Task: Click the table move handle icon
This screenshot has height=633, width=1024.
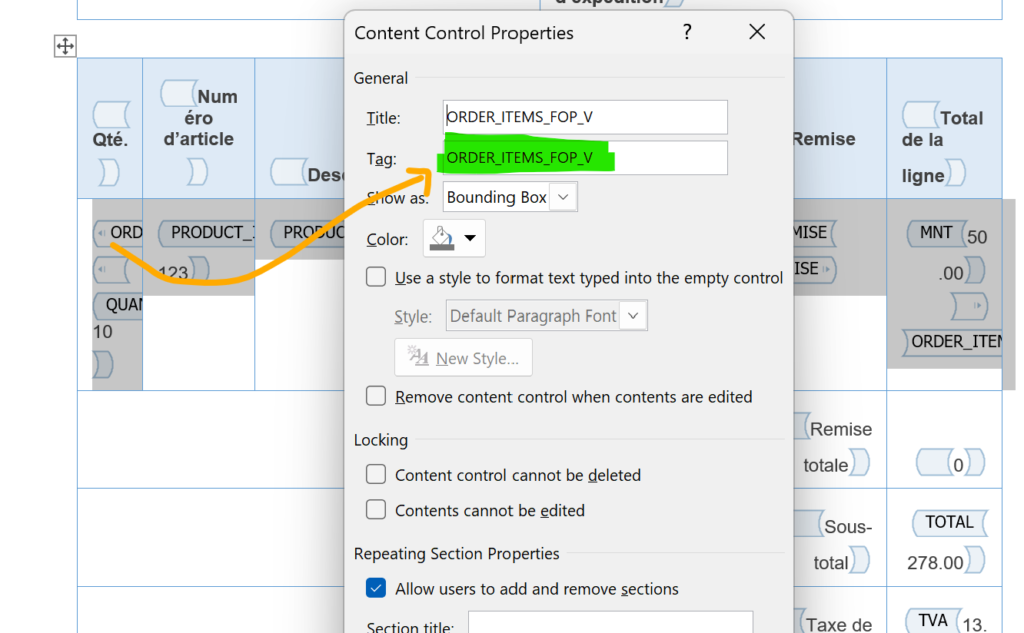Action: [65, 46]
